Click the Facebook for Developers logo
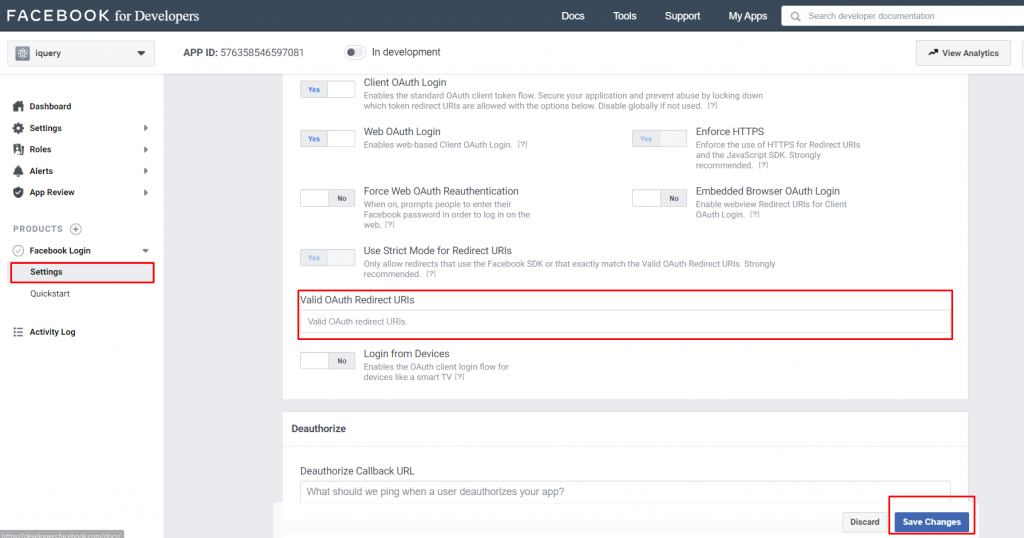 point(103,16)
